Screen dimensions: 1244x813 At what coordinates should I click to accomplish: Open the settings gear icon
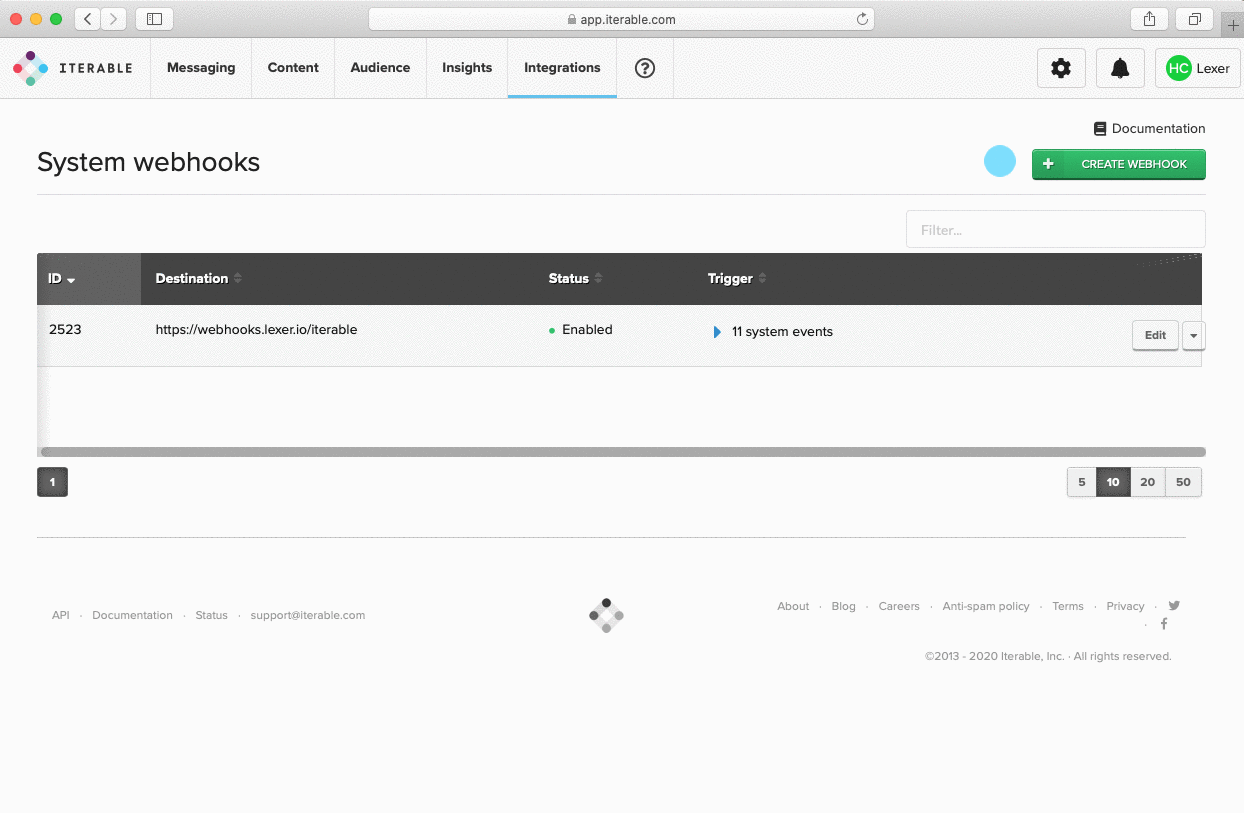coord(1061,68)
